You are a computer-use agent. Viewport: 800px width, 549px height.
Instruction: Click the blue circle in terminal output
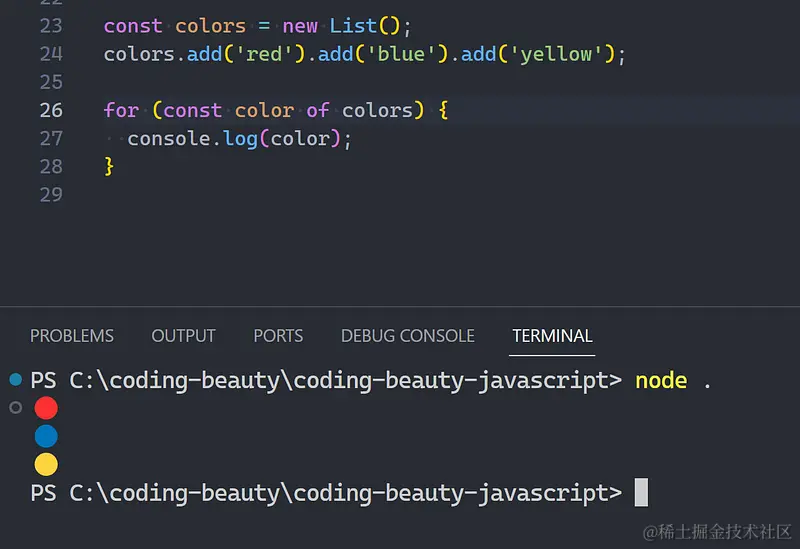46,436
